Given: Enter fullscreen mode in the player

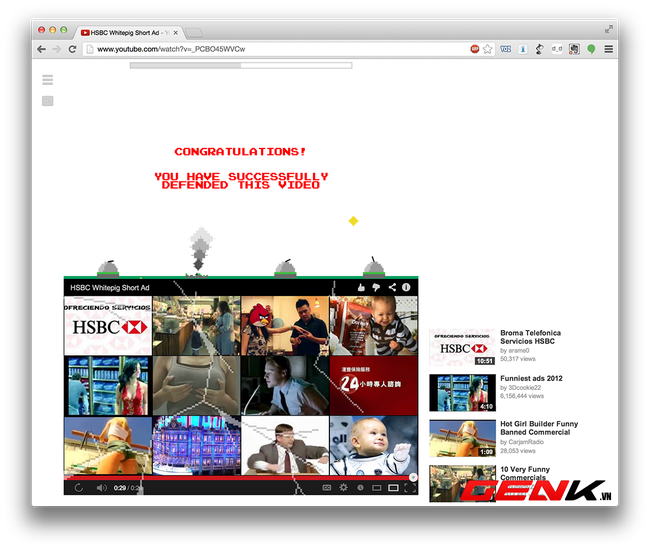Looking at the screenshot, I should (x=410, y=488).
